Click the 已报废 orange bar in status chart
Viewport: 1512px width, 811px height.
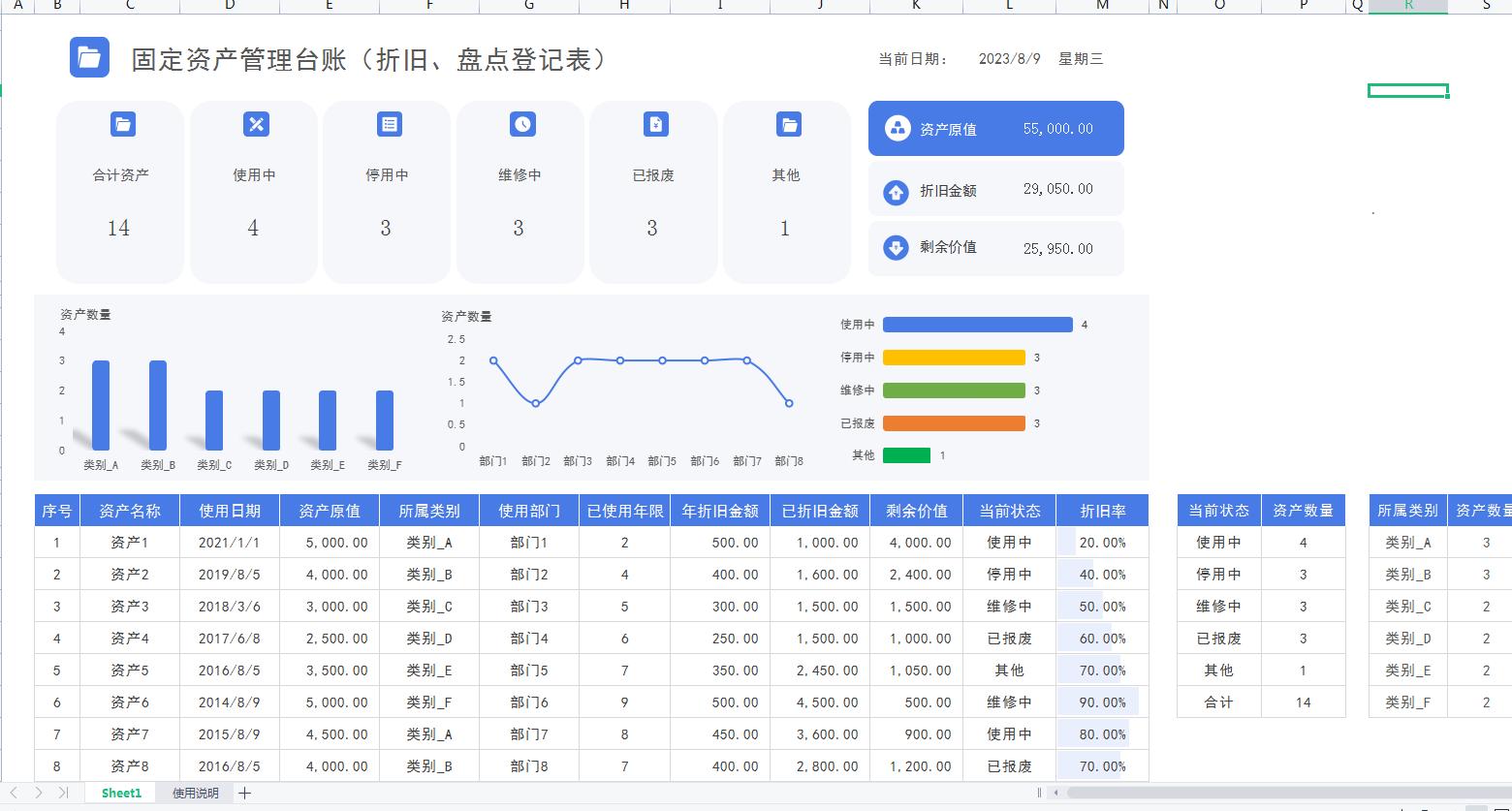pyautogui.click(x=954, y=423)
